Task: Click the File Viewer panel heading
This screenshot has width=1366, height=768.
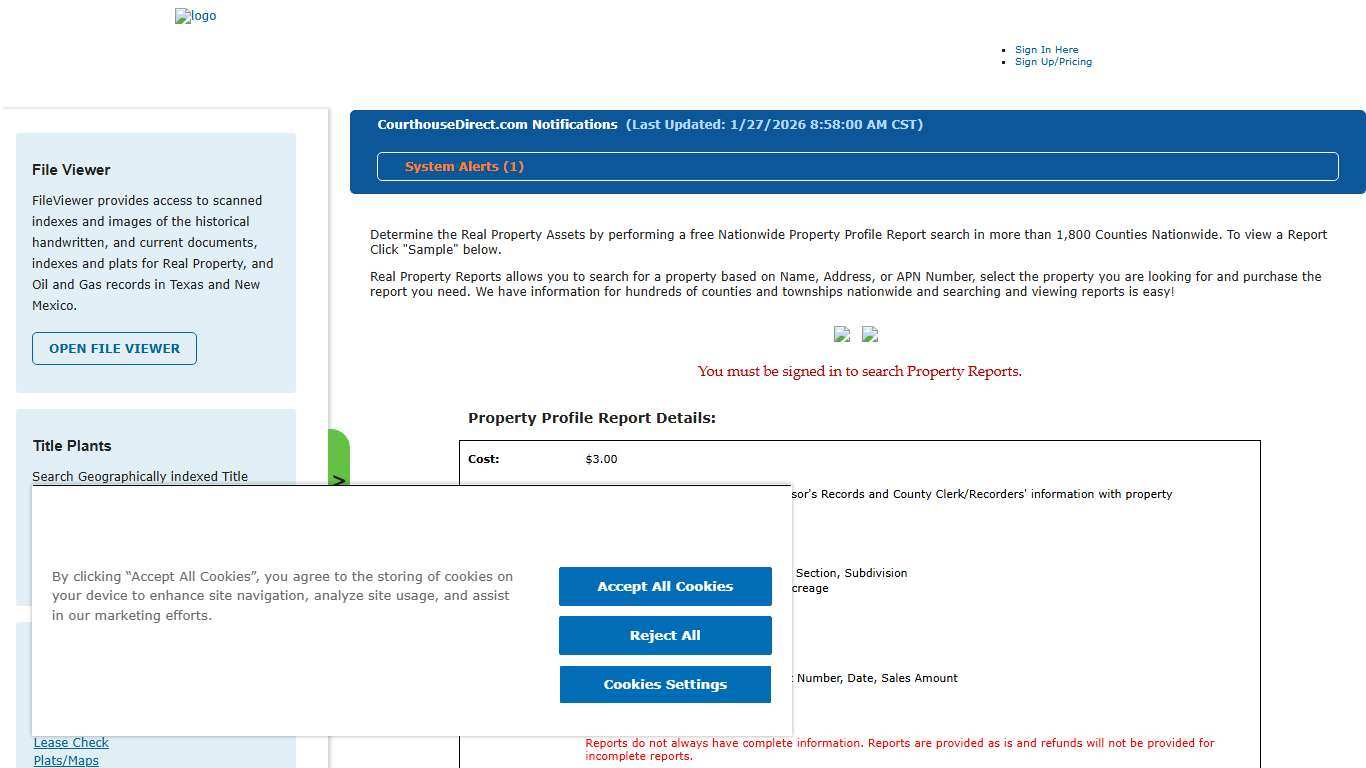Action: pos(70,169)
